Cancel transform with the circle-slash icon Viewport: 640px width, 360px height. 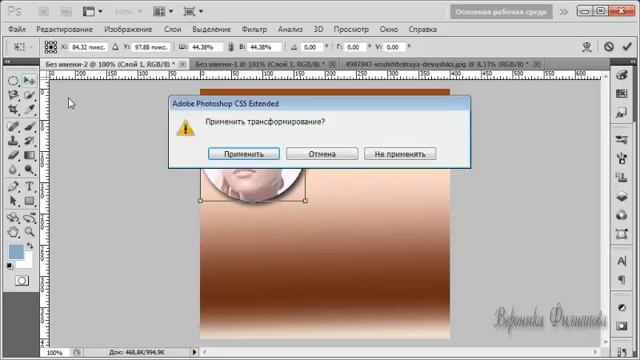(x=609, y=47)
